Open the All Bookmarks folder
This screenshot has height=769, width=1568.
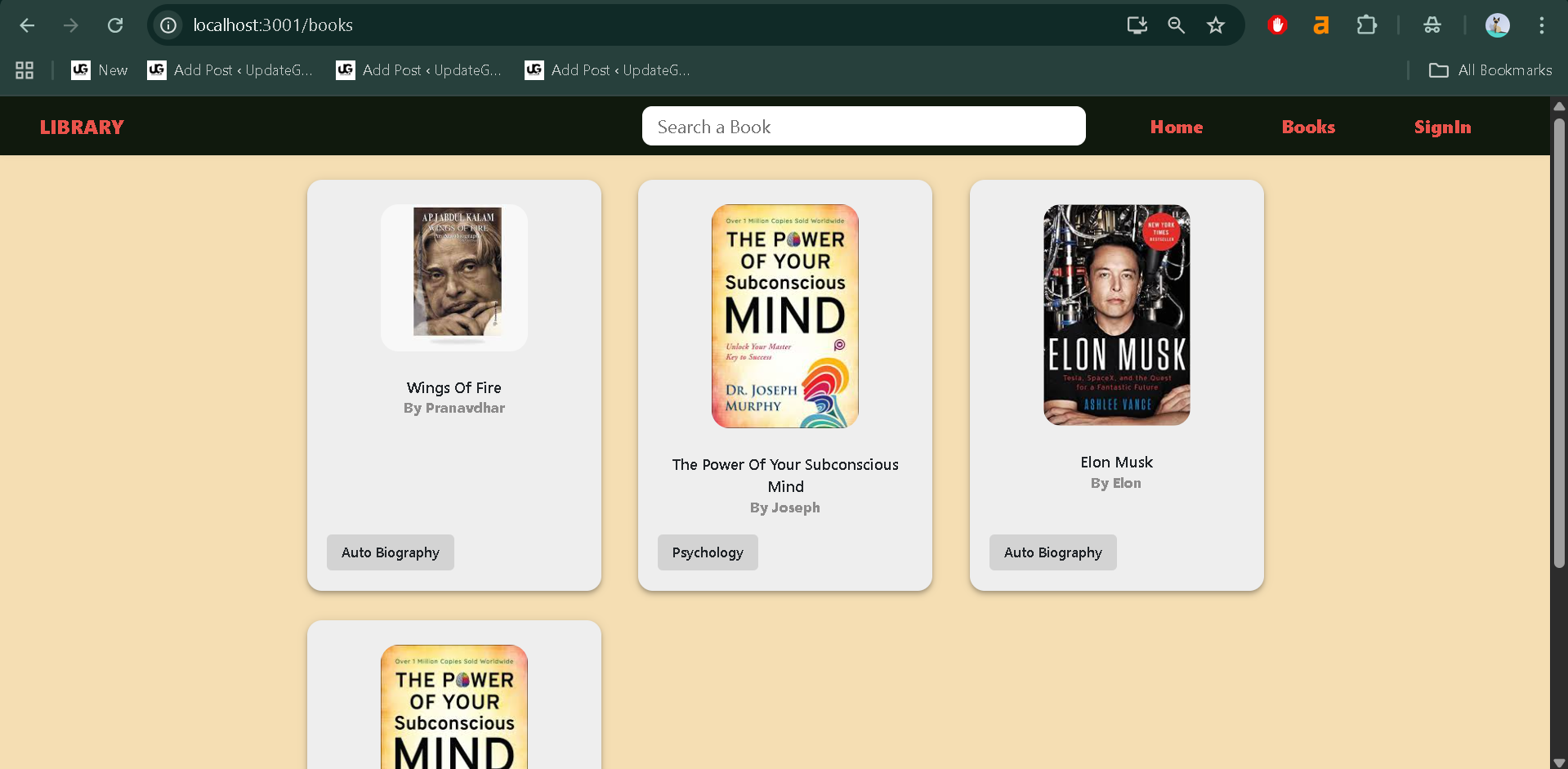pos(1490,70)
